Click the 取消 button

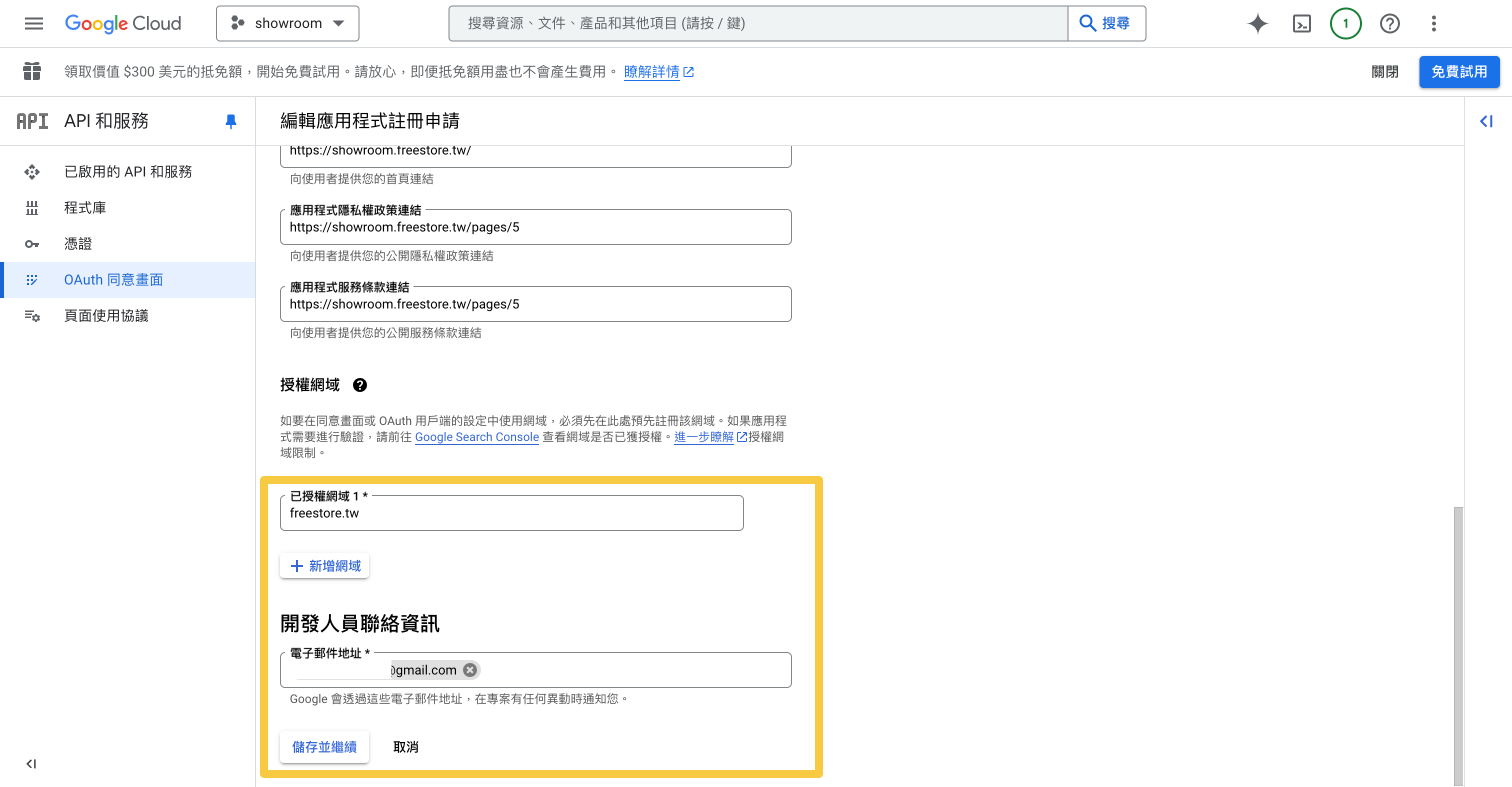click(x=405, y=746)
